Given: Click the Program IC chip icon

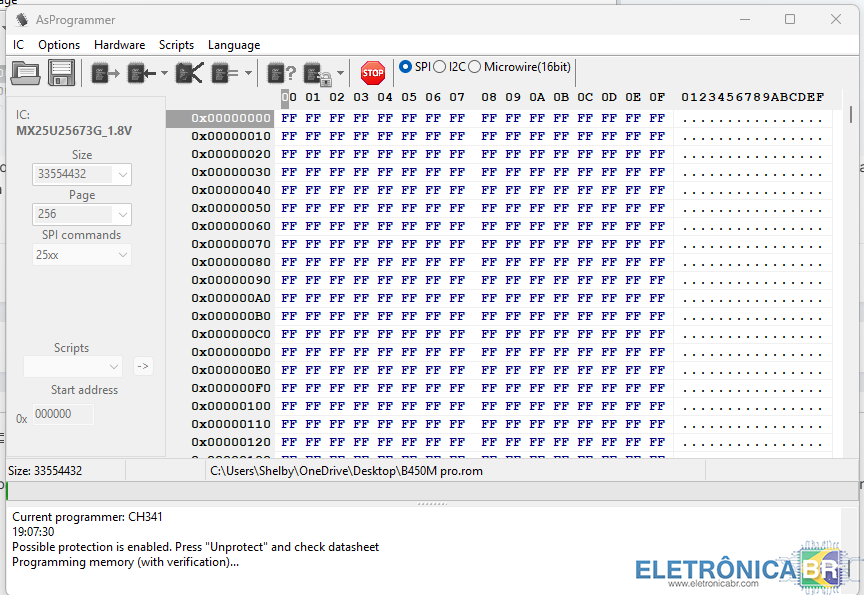Looking at the screenshot, I should [x=143, y=72].
